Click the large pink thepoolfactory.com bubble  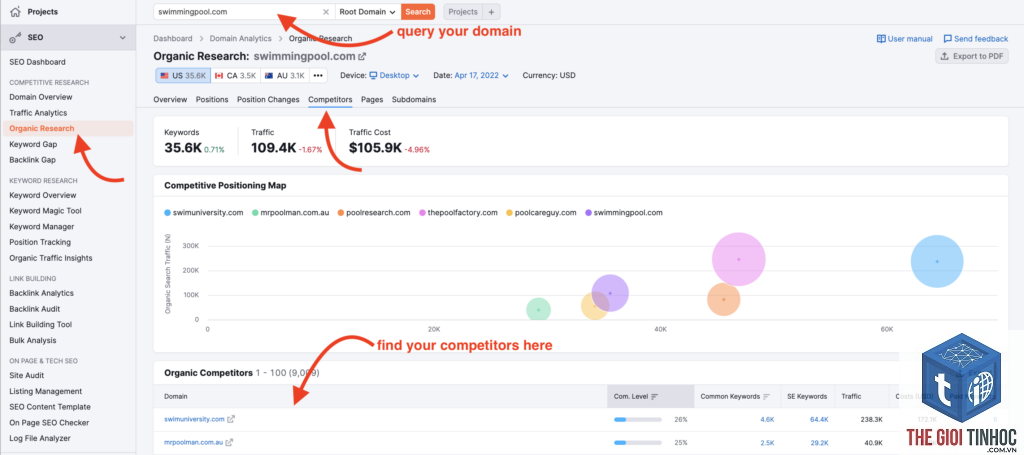pos(739,259)
